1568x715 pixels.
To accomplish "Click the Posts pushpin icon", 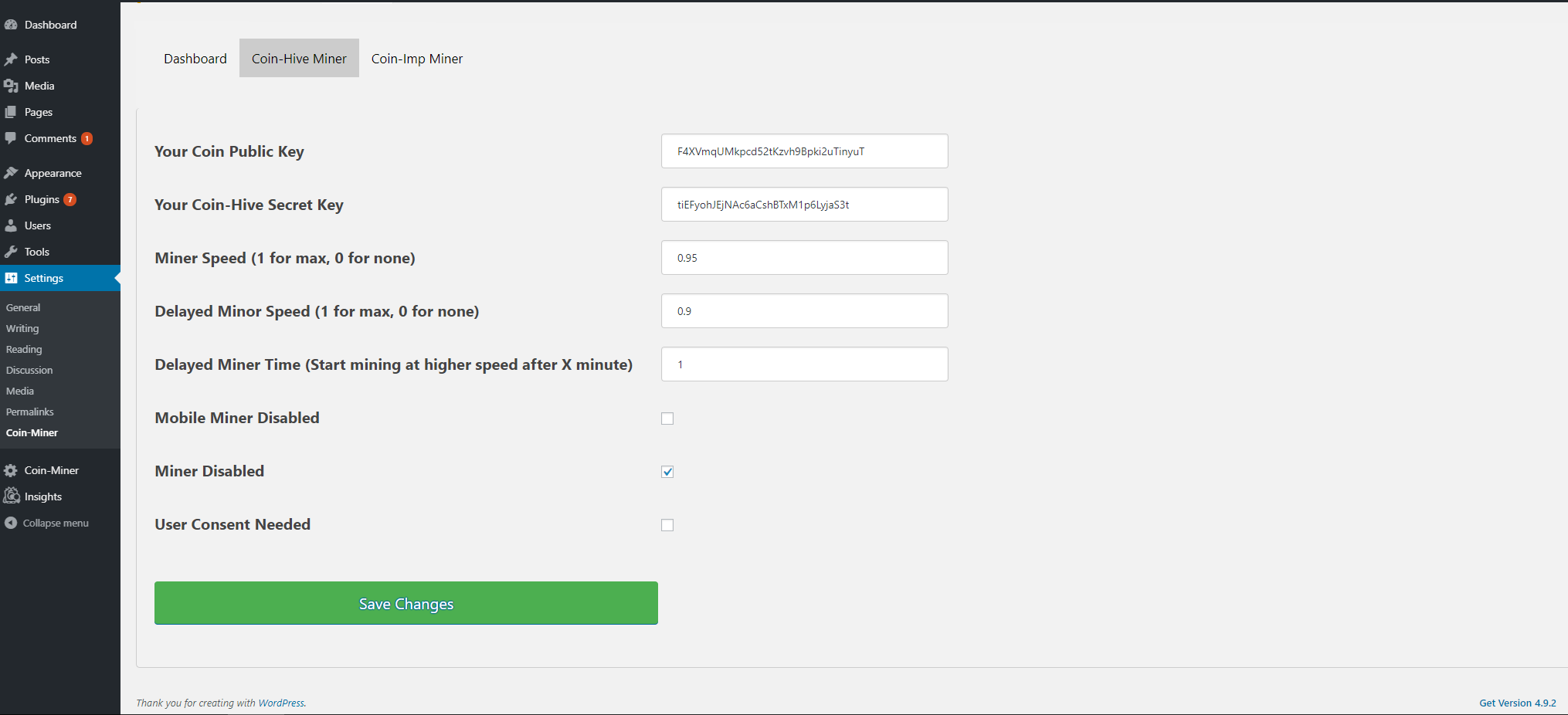I will click(x=11, y=59).
